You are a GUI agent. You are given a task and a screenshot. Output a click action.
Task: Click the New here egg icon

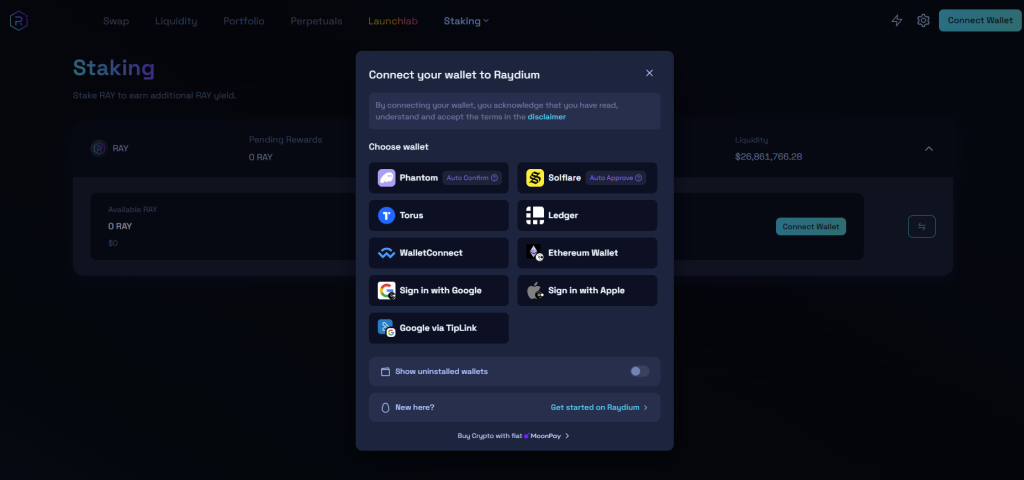(x=385, y=408)
